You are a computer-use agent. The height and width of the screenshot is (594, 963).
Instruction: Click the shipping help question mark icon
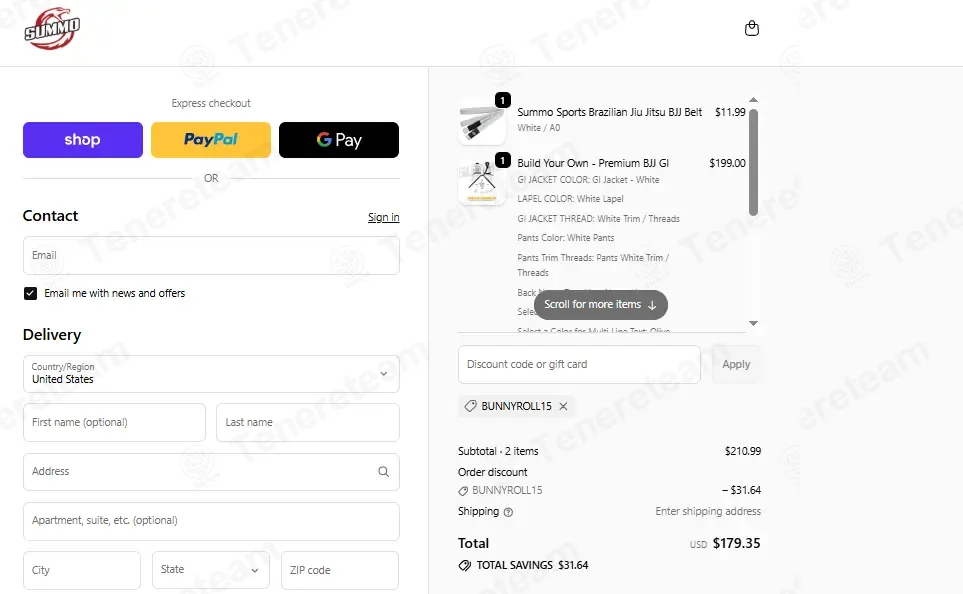pyautogui.click(x=508, y=512)
